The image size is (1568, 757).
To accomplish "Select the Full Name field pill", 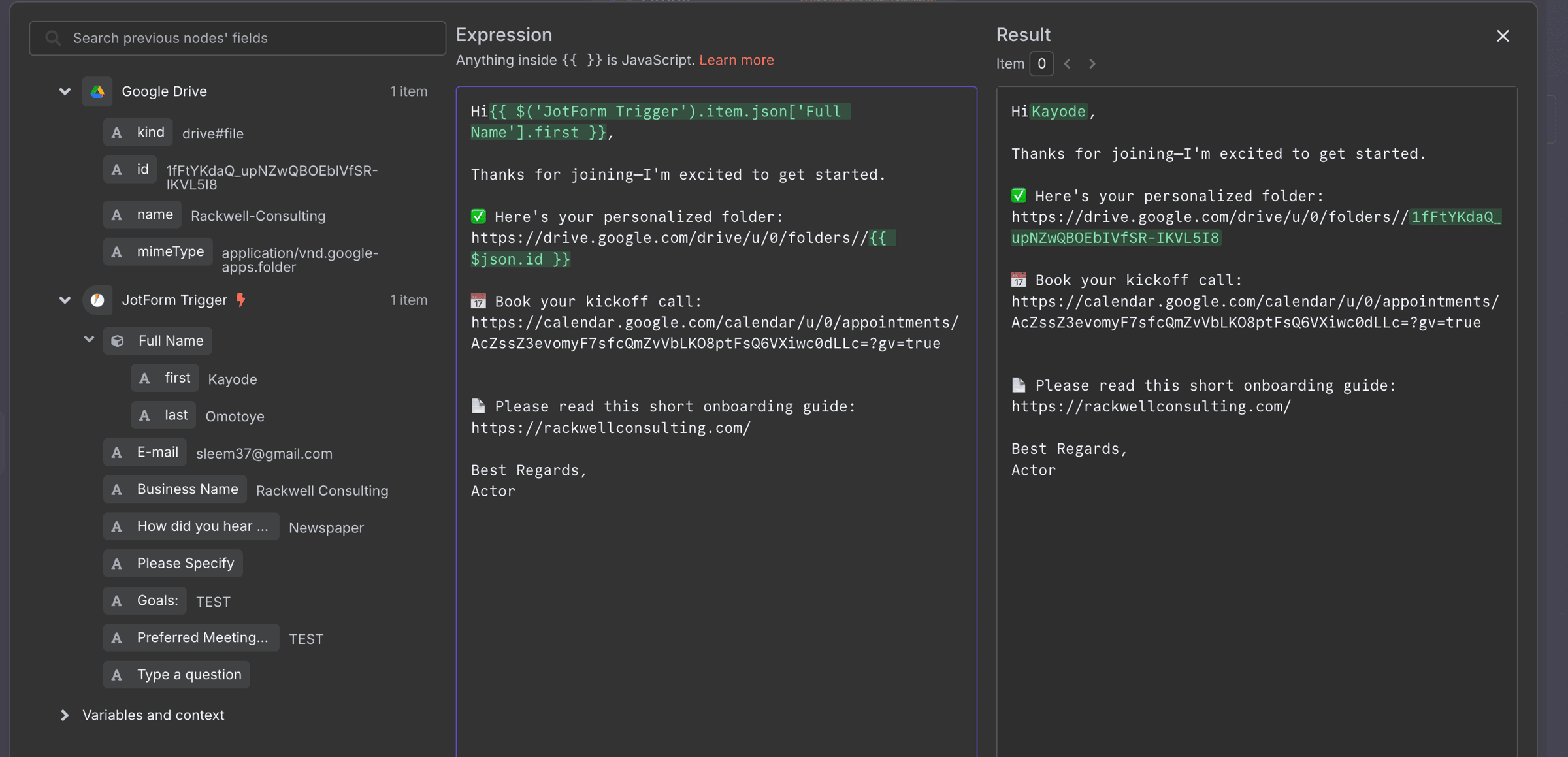I will coord(157,341).
